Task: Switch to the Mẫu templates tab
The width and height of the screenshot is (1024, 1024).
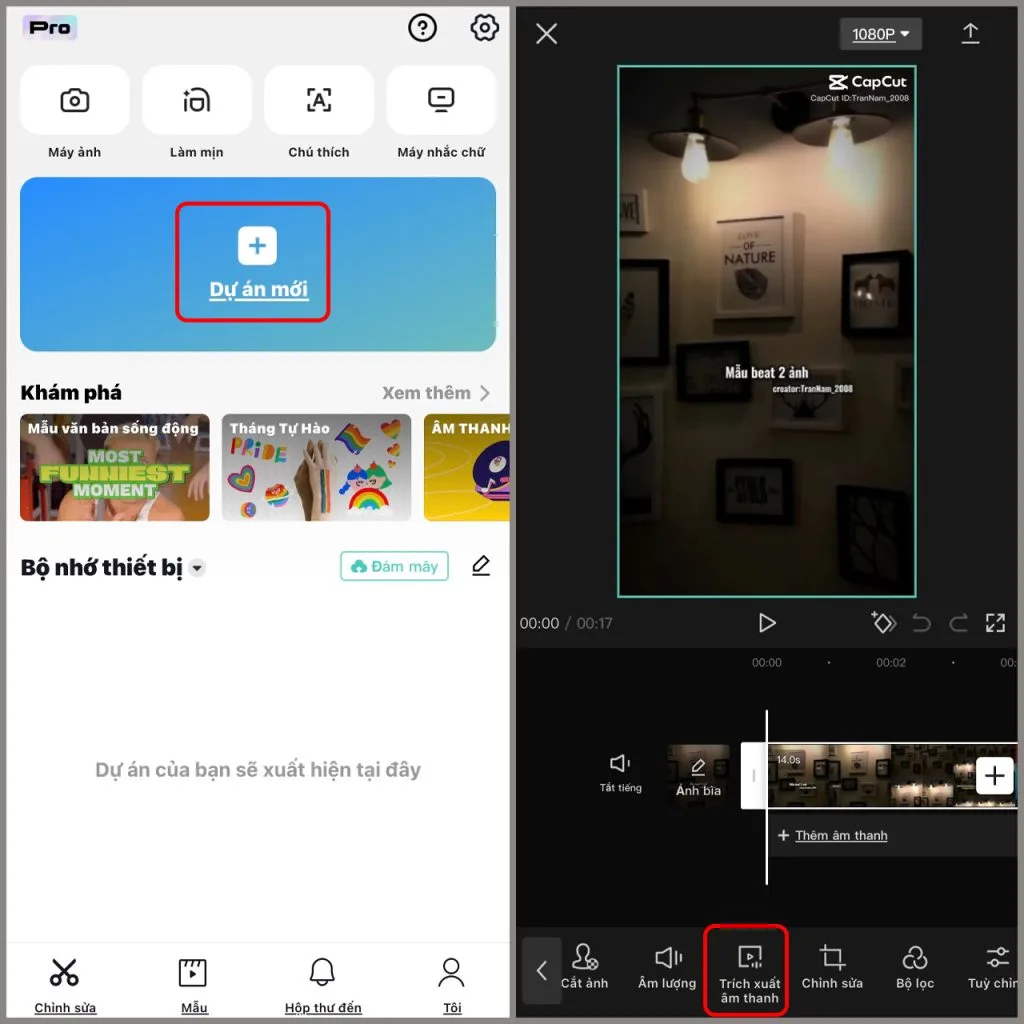Action: pyautogui.click(x=193, y=985)
